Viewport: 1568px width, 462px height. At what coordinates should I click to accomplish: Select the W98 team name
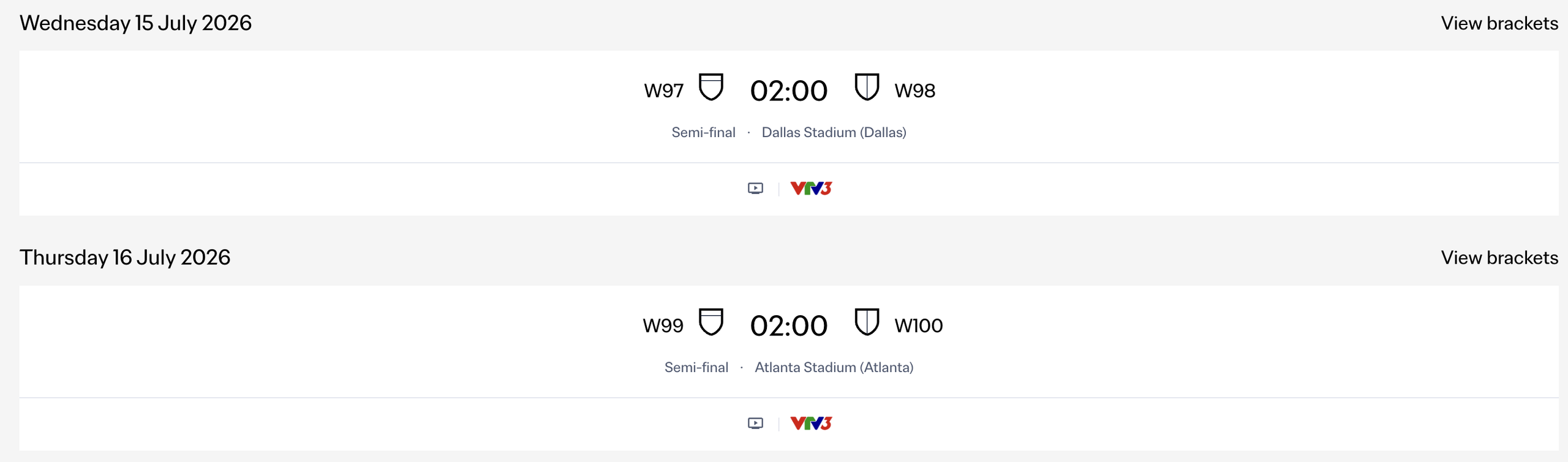914,91
